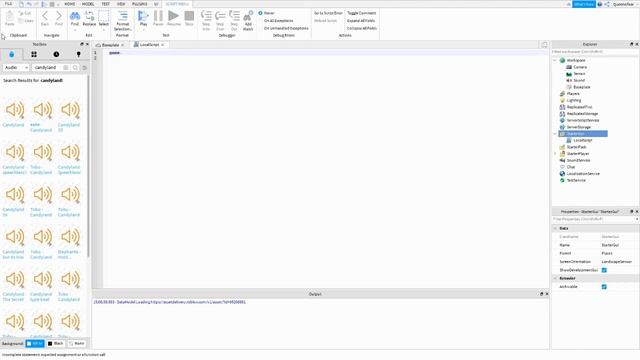Click the Paste clipboard icon

pos(9,18)
